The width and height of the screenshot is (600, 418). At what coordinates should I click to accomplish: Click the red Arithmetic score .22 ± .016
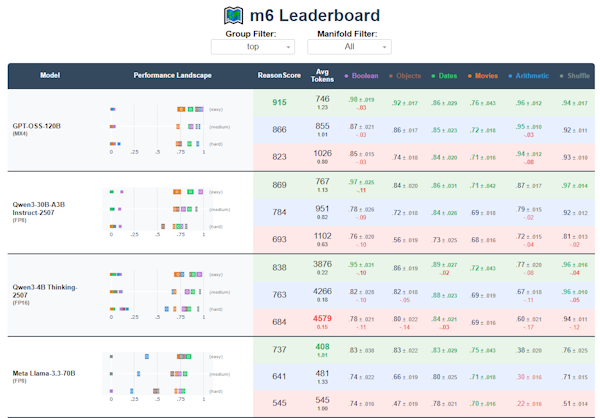click(528, 404)
